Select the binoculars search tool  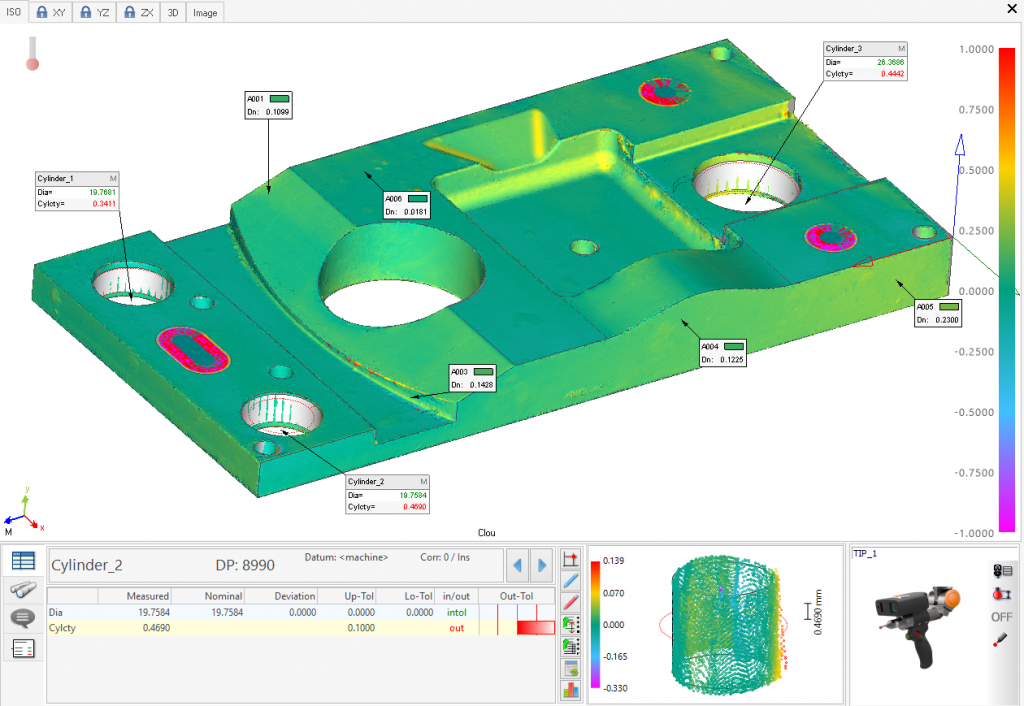pos(23,591)
